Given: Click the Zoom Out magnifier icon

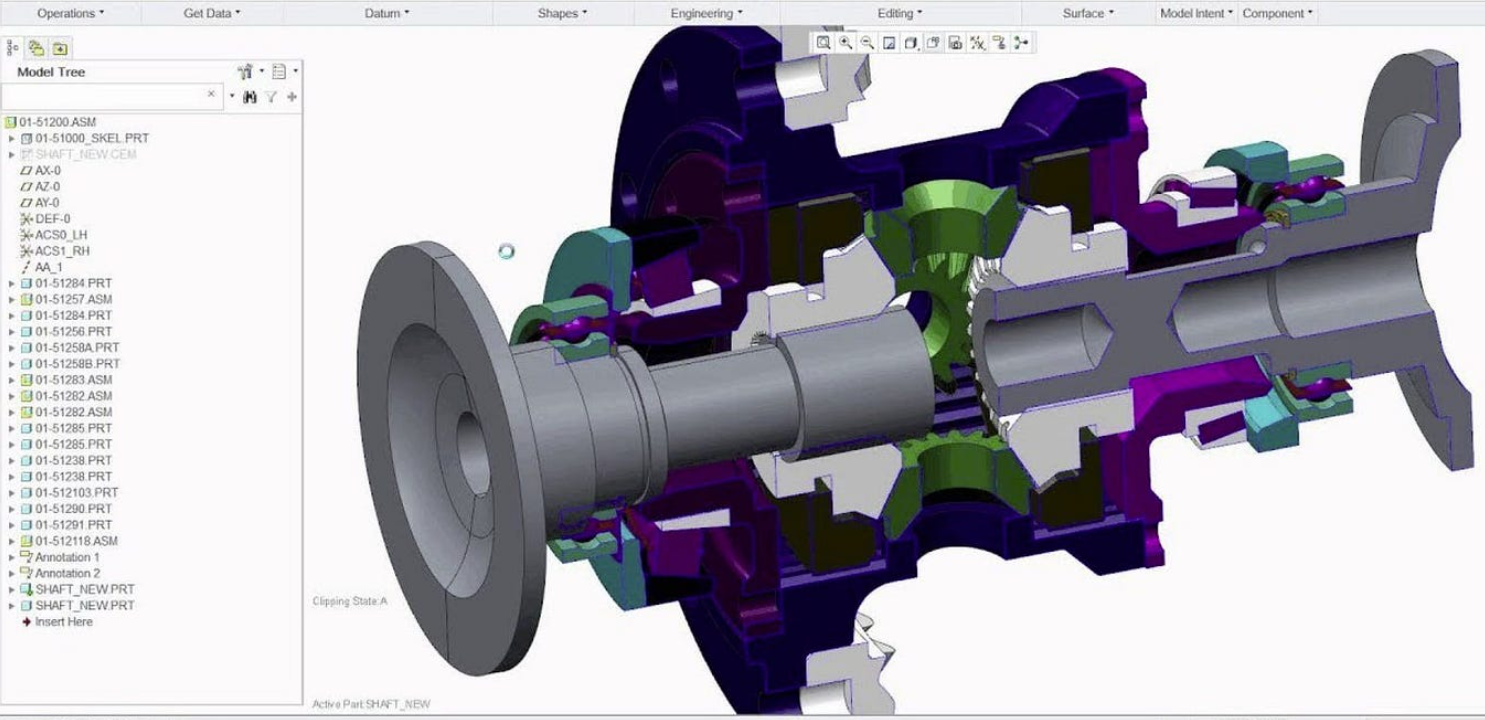Looking at the screenshot, I should coord(867,42).
